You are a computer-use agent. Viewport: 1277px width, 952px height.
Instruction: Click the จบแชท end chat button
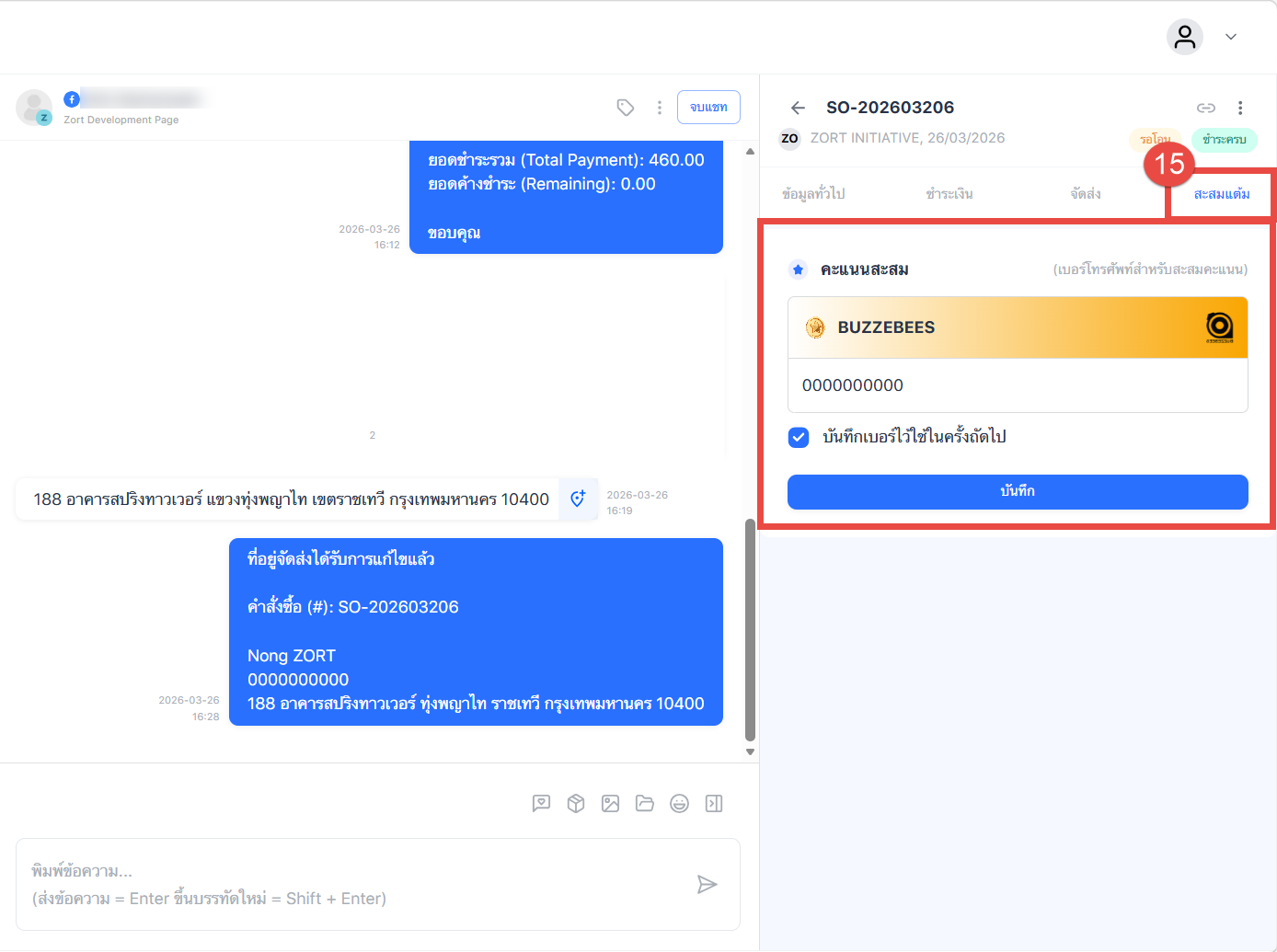tap(708, 108)
